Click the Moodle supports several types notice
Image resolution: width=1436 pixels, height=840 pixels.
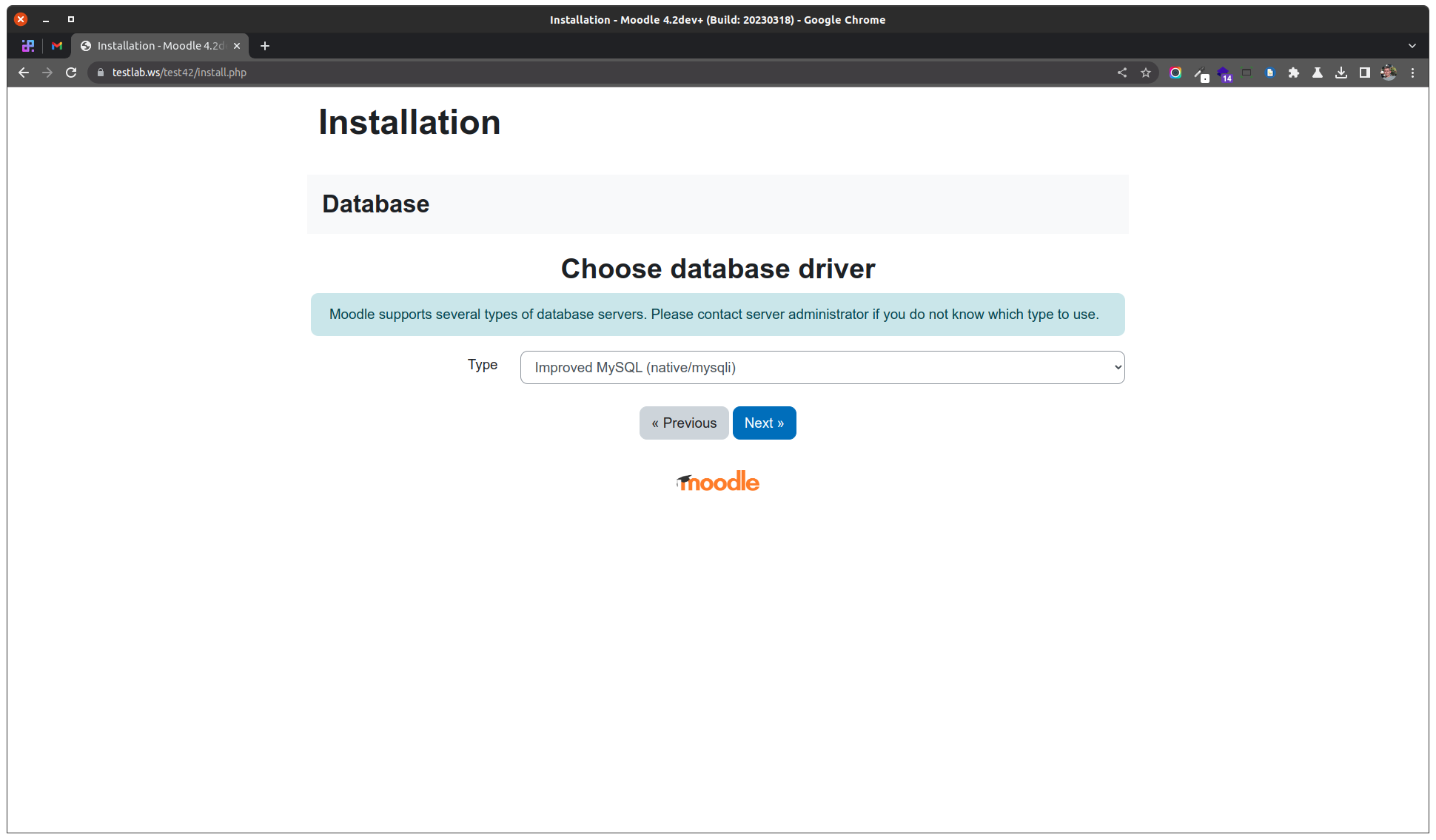[718, 315]
